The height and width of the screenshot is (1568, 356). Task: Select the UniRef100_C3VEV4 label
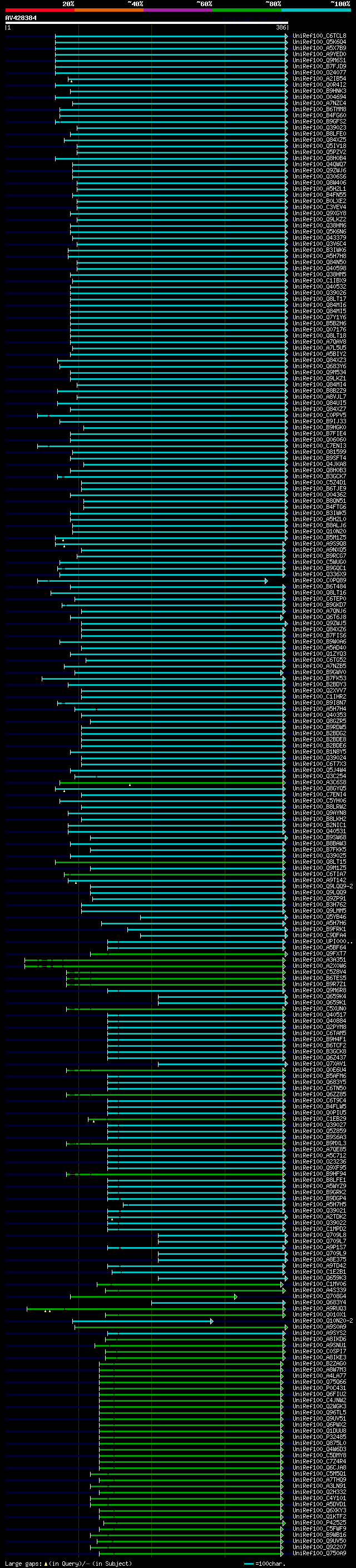[x=319, y=207]
